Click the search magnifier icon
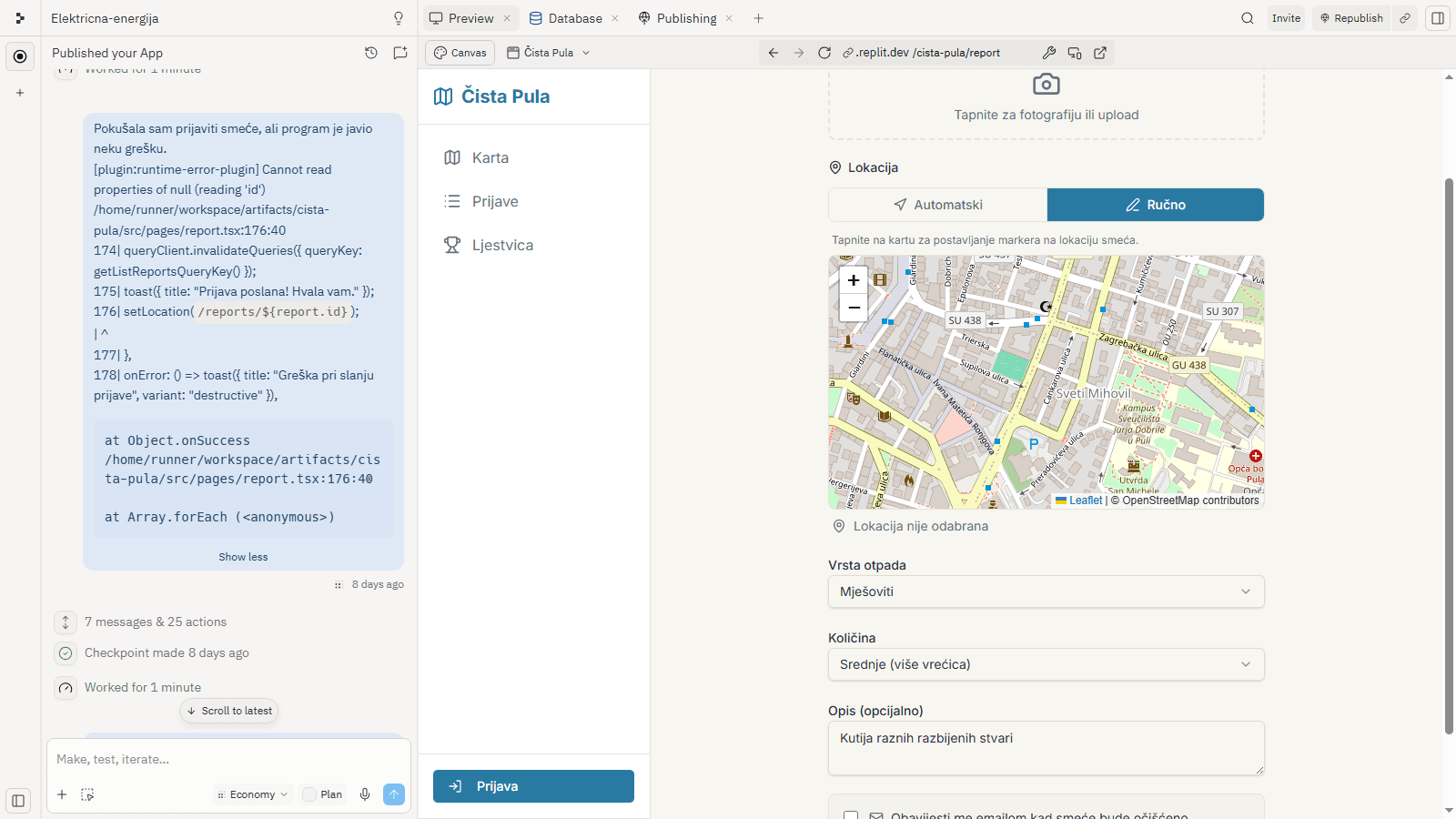Viewport: 1456px width, 819px height. (x=1248, y=18)
